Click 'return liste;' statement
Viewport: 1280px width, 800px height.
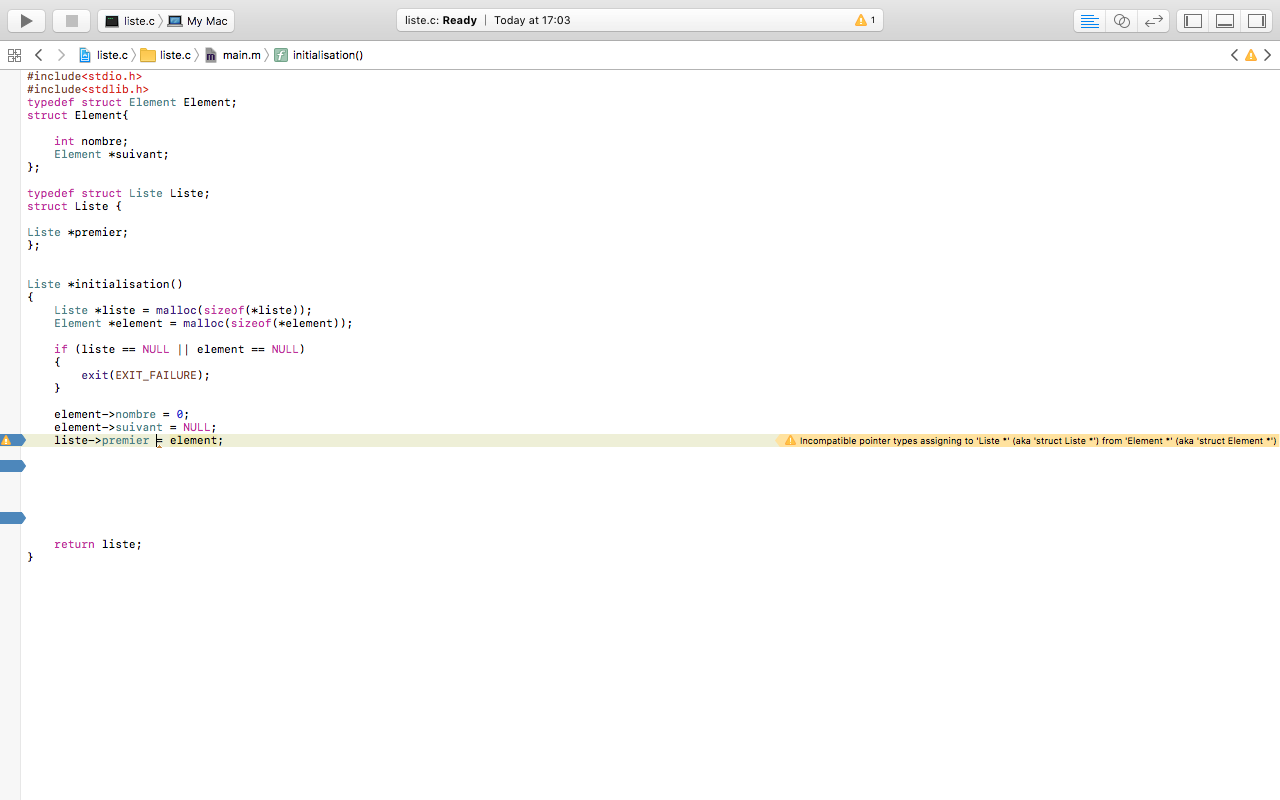[98, 544]
